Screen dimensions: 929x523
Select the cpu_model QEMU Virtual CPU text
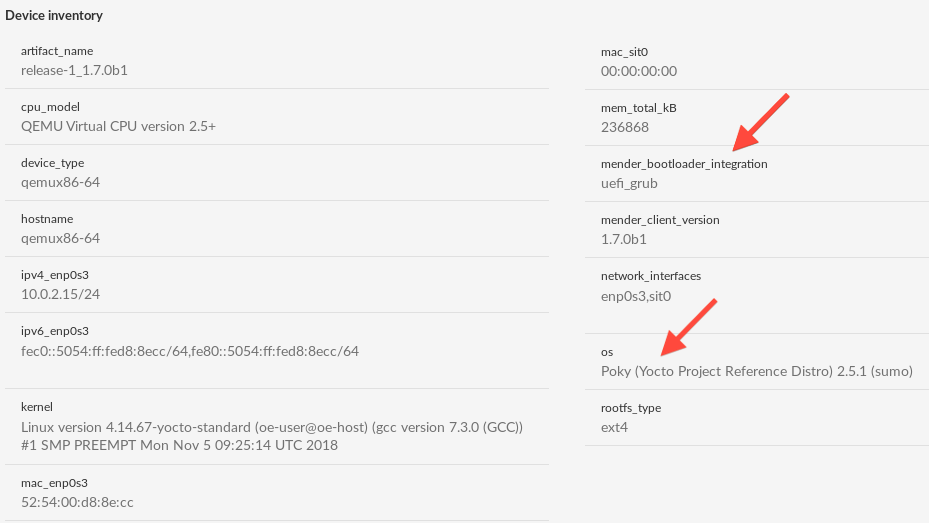coord(118,126)
